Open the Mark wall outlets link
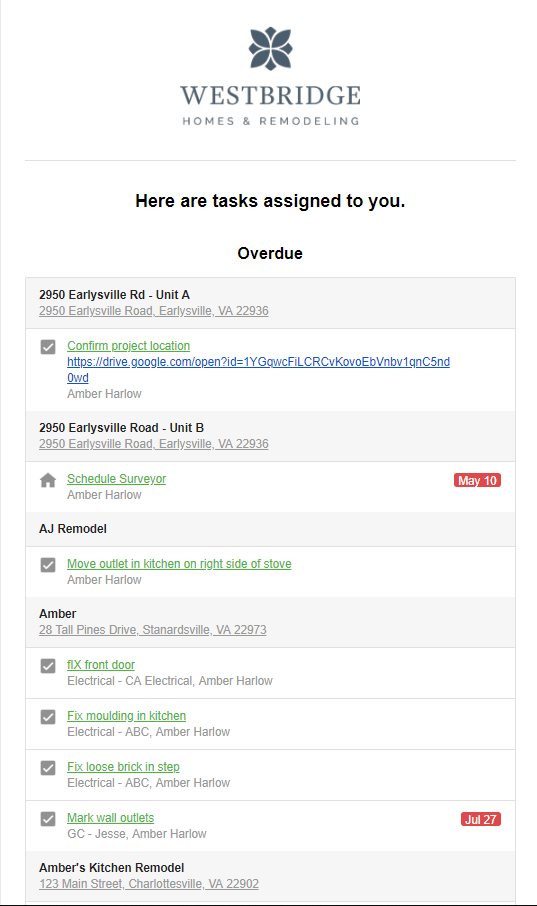537x906 pixels. (x=110, y=818)
